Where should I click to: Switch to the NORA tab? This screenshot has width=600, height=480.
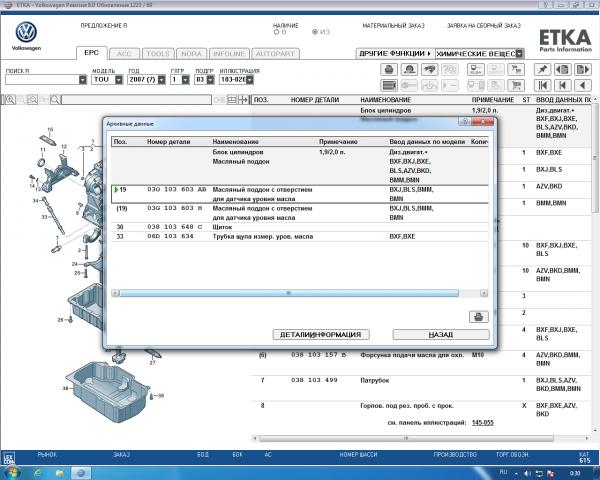click(191, 54)
